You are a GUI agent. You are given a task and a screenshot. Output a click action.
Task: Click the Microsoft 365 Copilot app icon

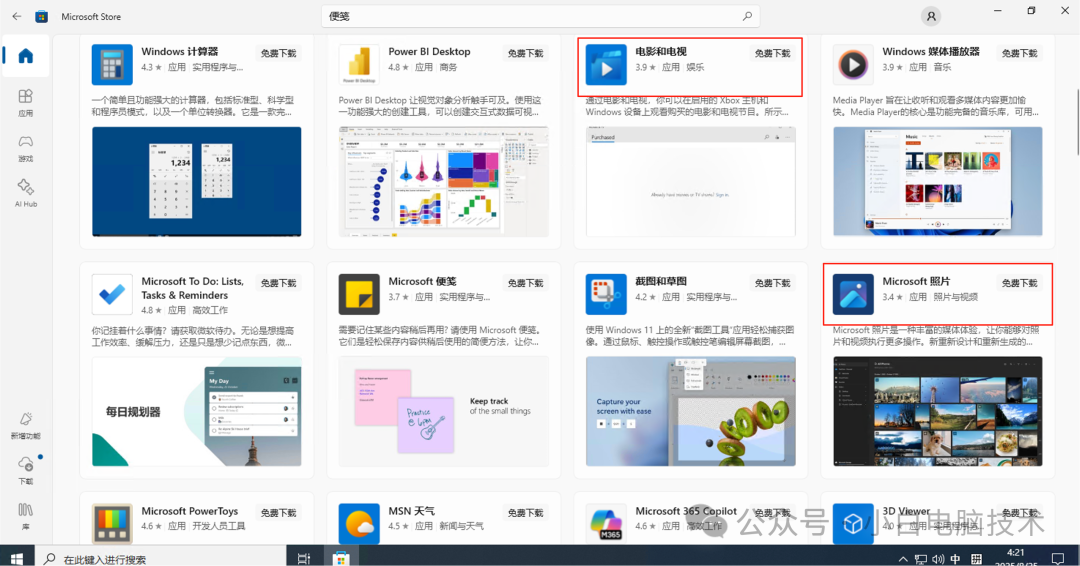point(606,524)
